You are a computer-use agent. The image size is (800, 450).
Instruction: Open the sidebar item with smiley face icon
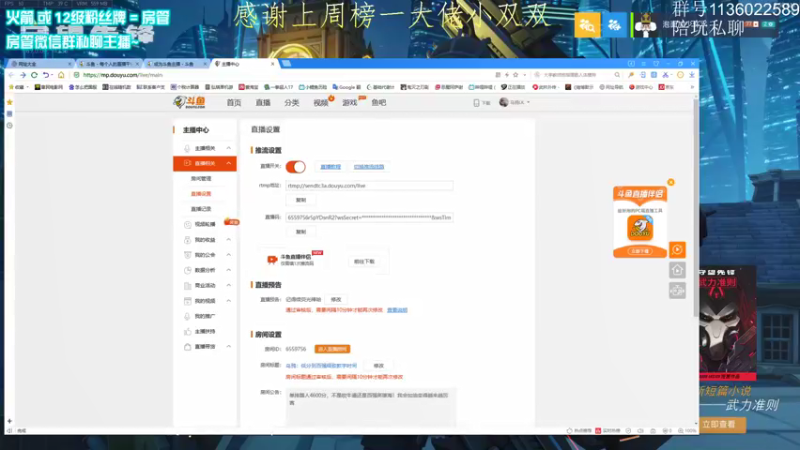click(205, 224)
